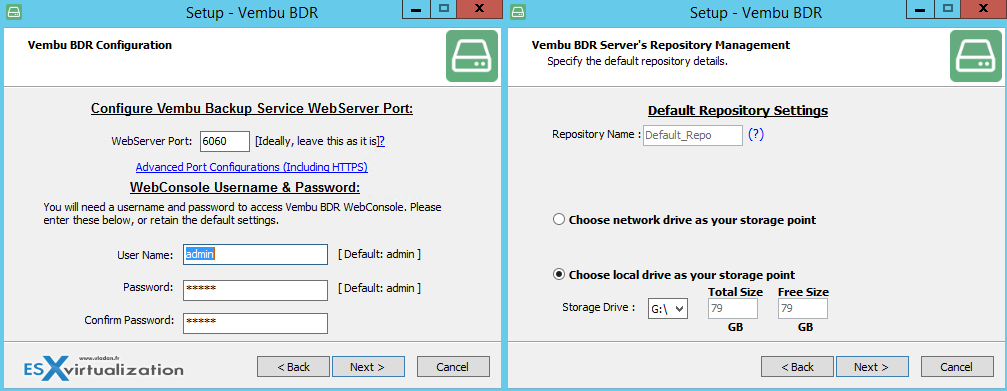
Task: Click the Password input field
Action: [x=255, y=289]
